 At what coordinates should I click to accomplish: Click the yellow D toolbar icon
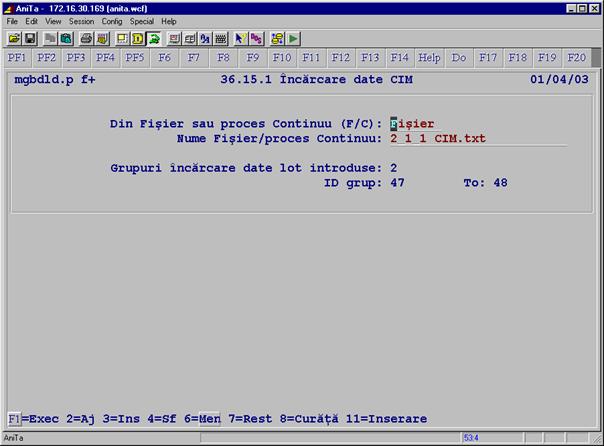click(138, 38)
